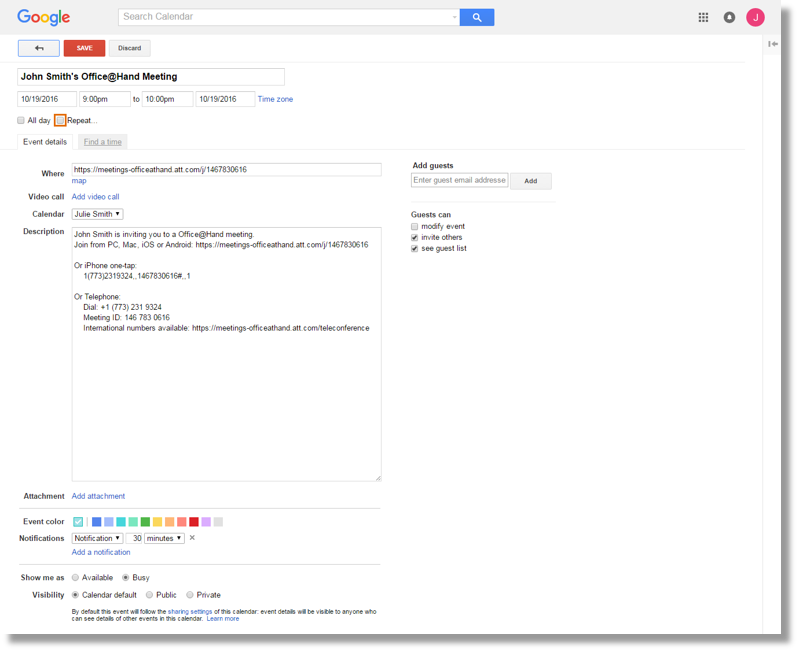
Task: Select Calendar default visibility
Action: 75,595
